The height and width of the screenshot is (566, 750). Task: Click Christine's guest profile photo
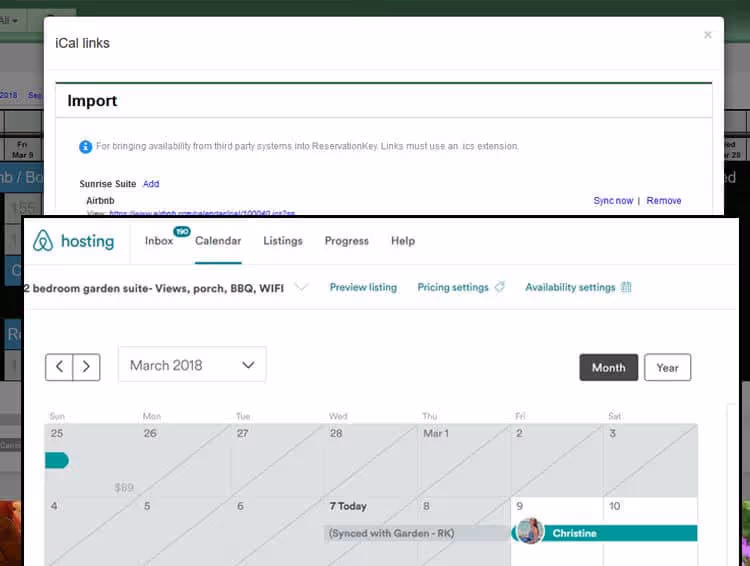pos(530,532)
